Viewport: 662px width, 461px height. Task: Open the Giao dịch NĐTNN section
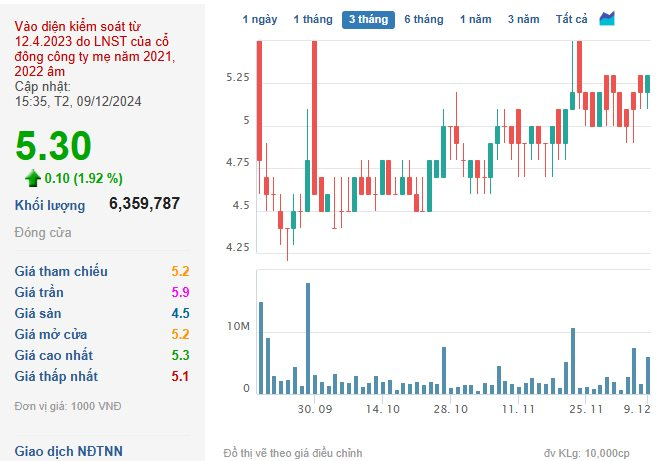(x=68, y=451)
